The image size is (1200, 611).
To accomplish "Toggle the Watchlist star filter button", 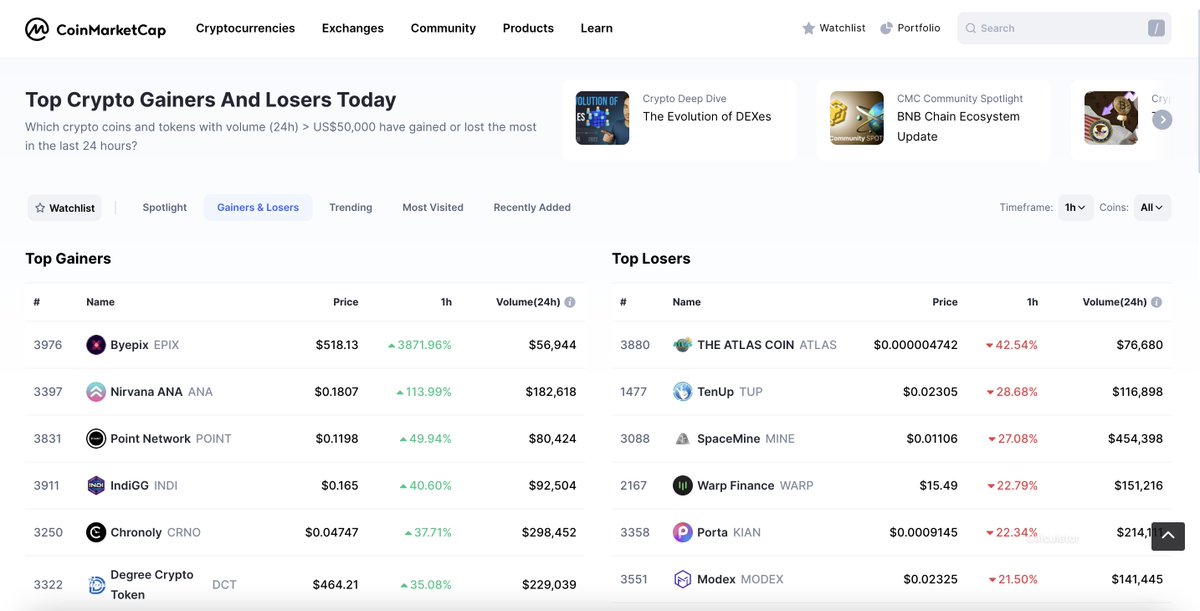I will (x=65, y=208).
